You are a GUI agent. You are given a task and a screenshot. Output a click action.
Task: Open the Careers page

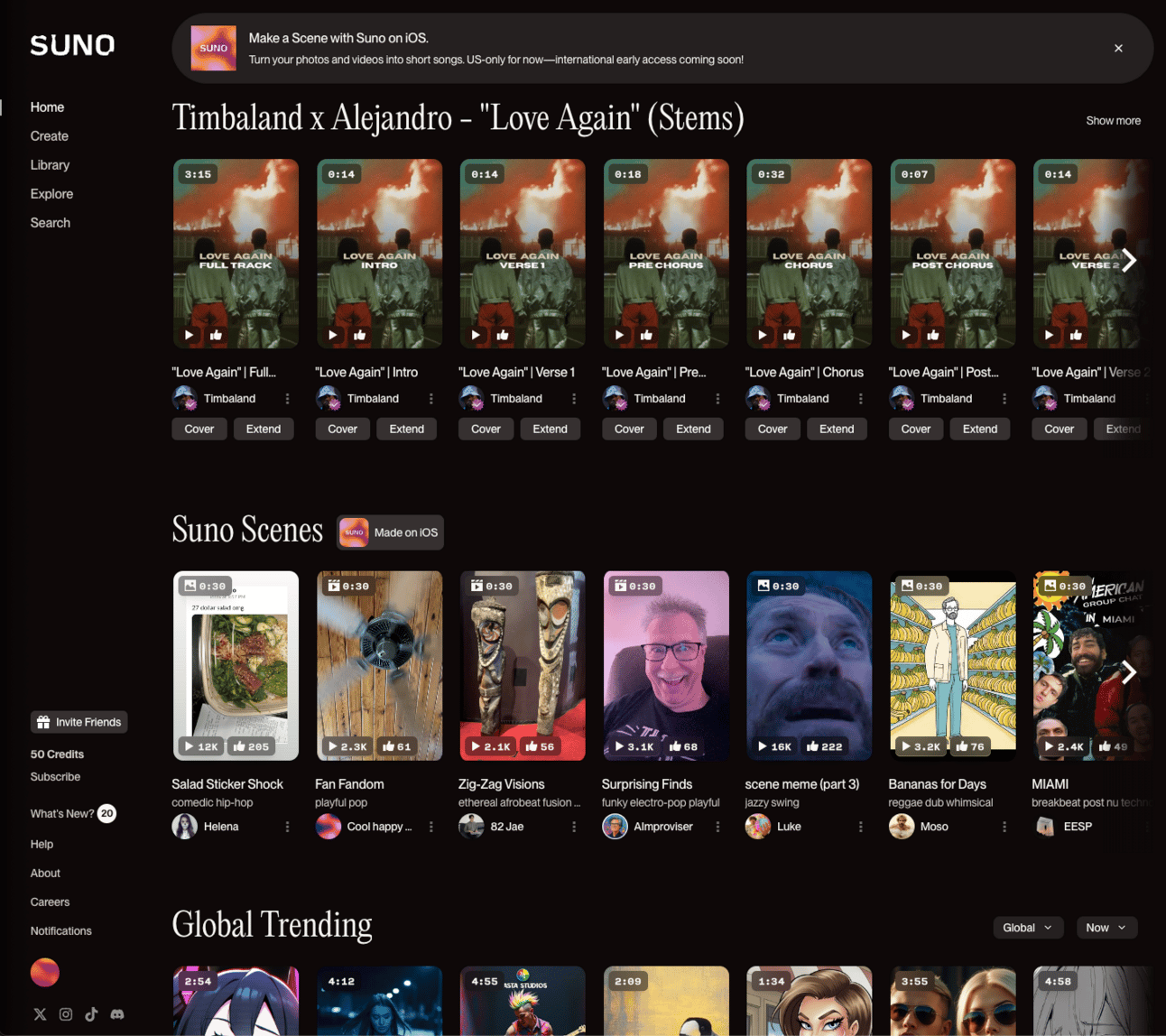coord(50,902)
